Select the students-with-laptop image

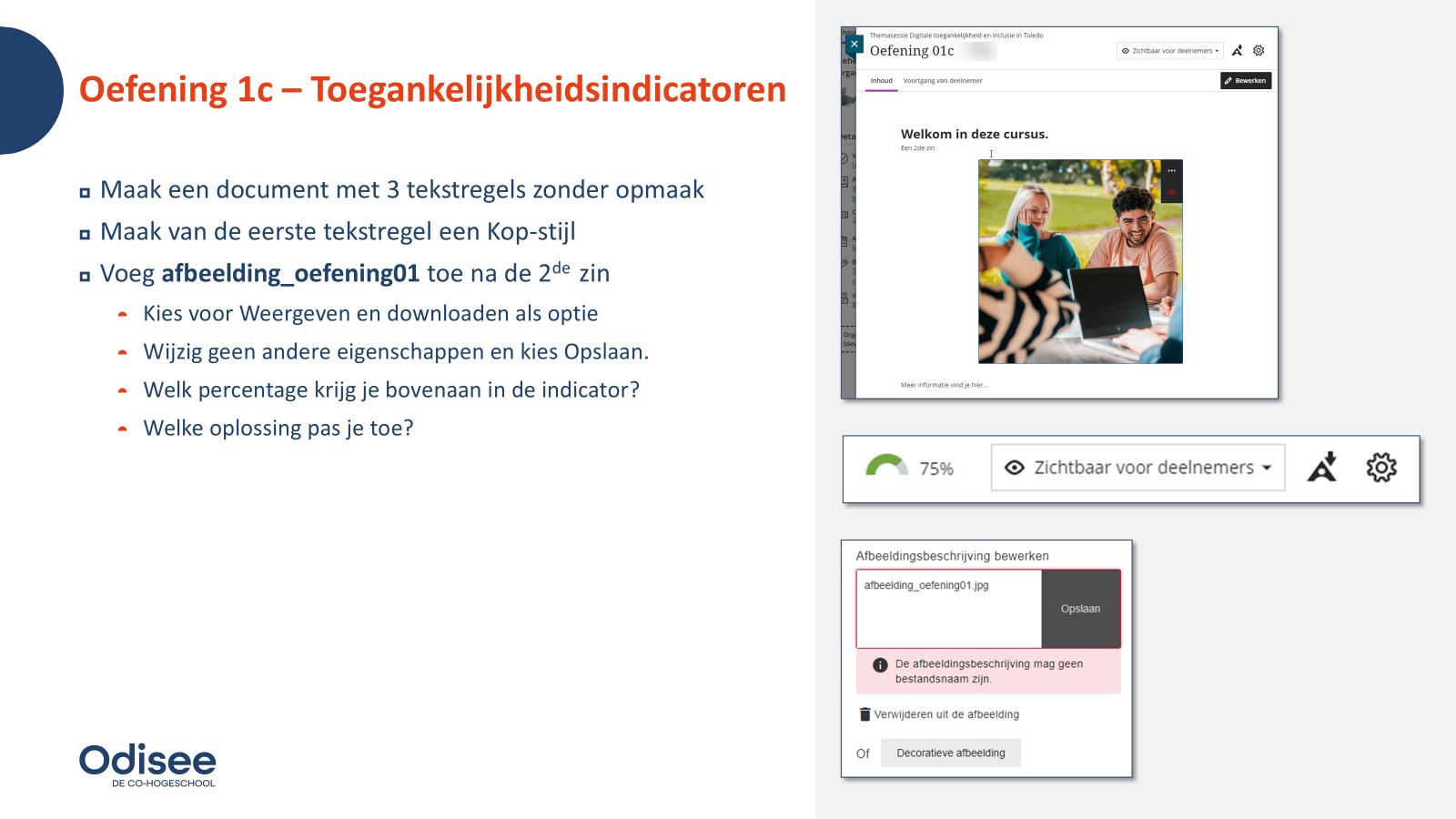point(1080,262)
